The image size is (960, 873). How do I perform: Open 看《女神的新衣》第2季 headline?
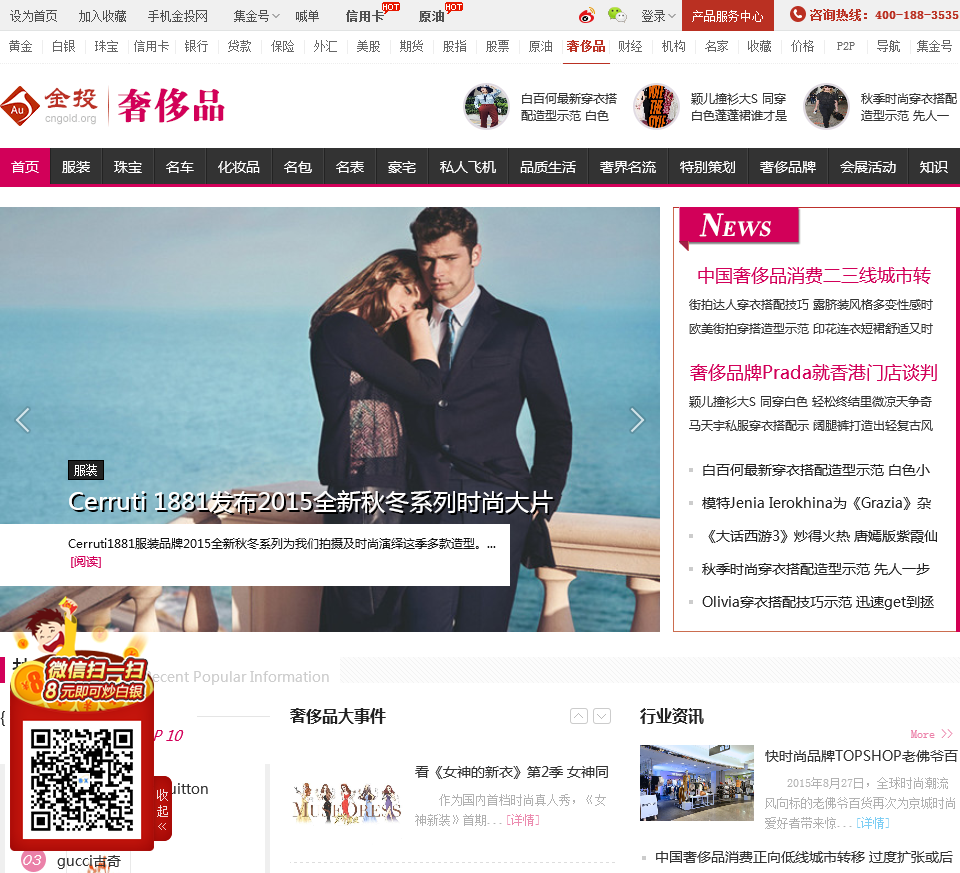[512, 772]
